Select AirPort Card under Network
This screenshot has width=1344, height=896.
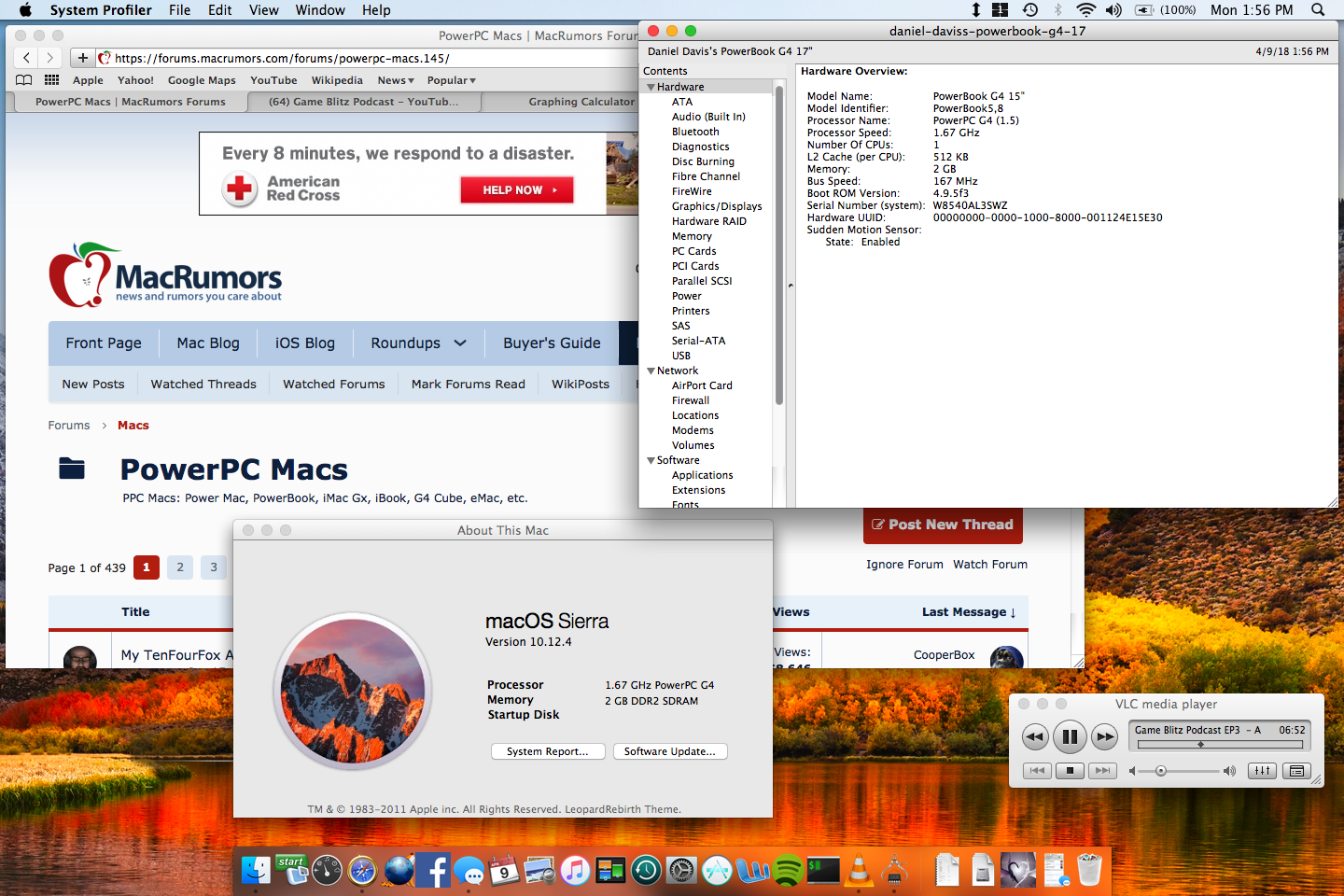[702, 385]
